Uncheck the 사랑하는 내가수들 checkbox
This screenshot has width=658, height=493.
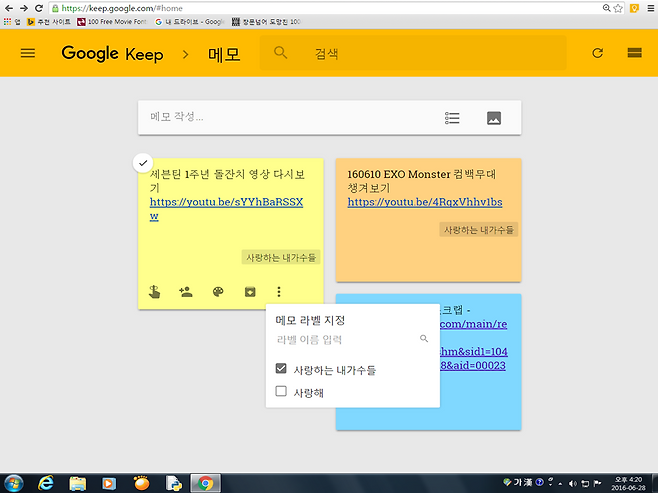pyautogui.click(x=281, y=368)
